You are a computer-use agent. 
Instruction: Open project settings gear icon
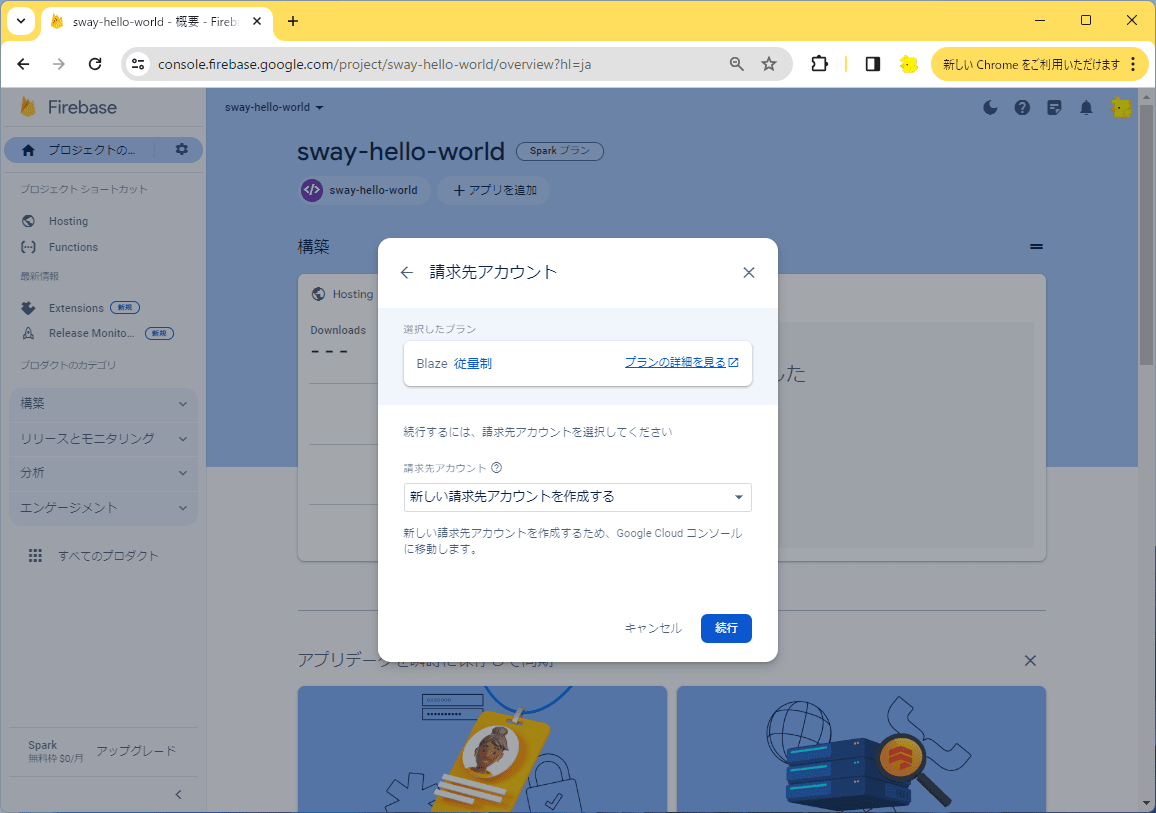[x=181, y=150]
